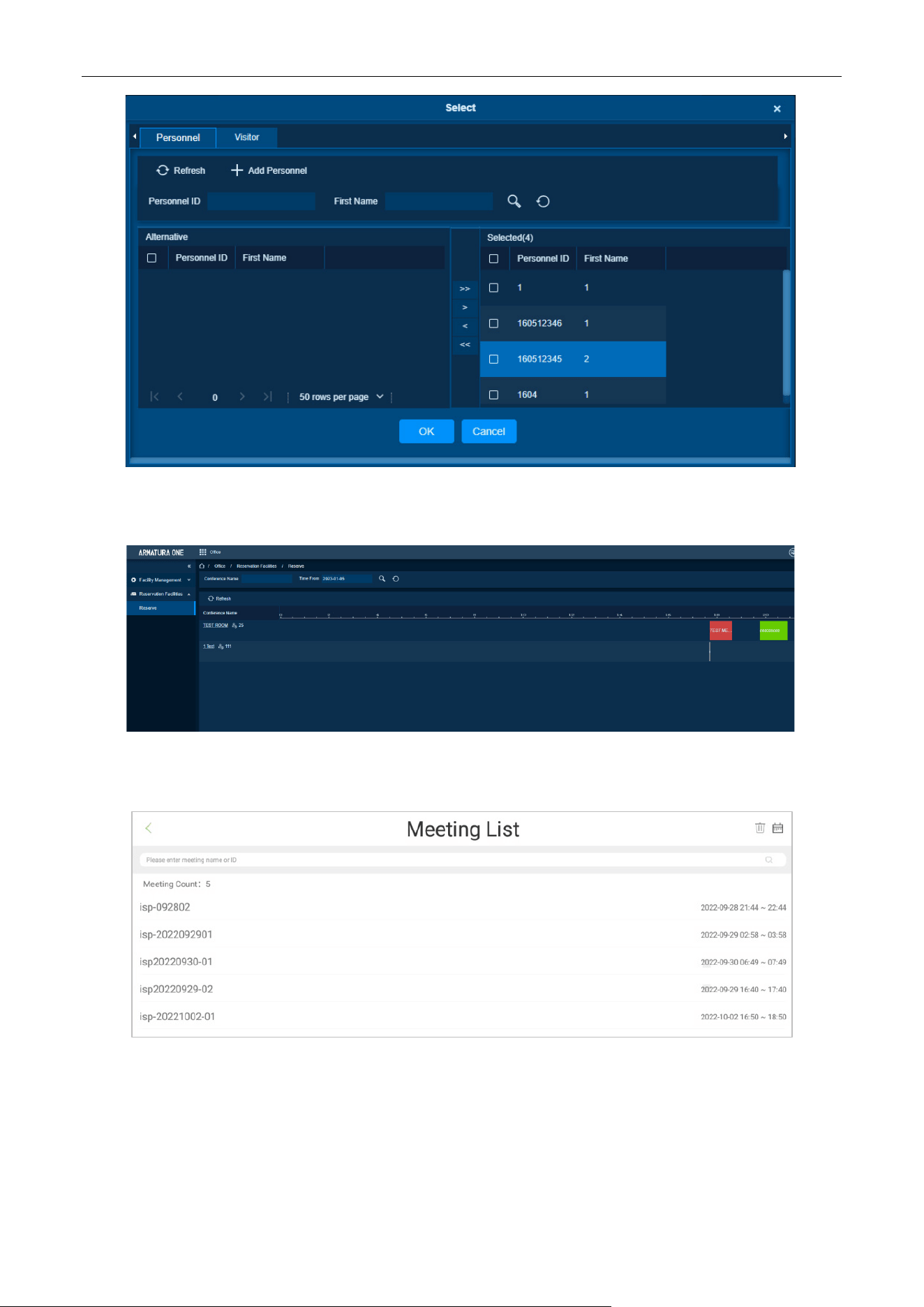Click Office in the breadcrumb path

coord(220,566)
